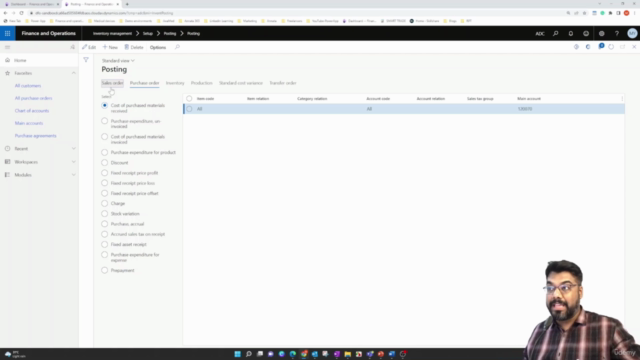Click the feedback smiley icon

[x=586, y=33]
